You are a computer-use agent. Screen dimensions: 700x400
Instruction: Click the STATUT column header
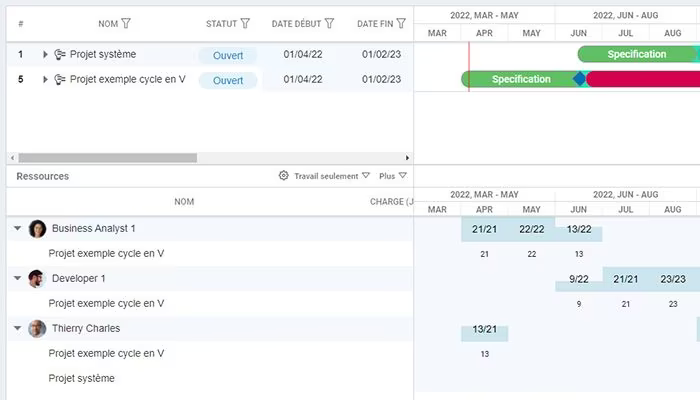point(221,24)
